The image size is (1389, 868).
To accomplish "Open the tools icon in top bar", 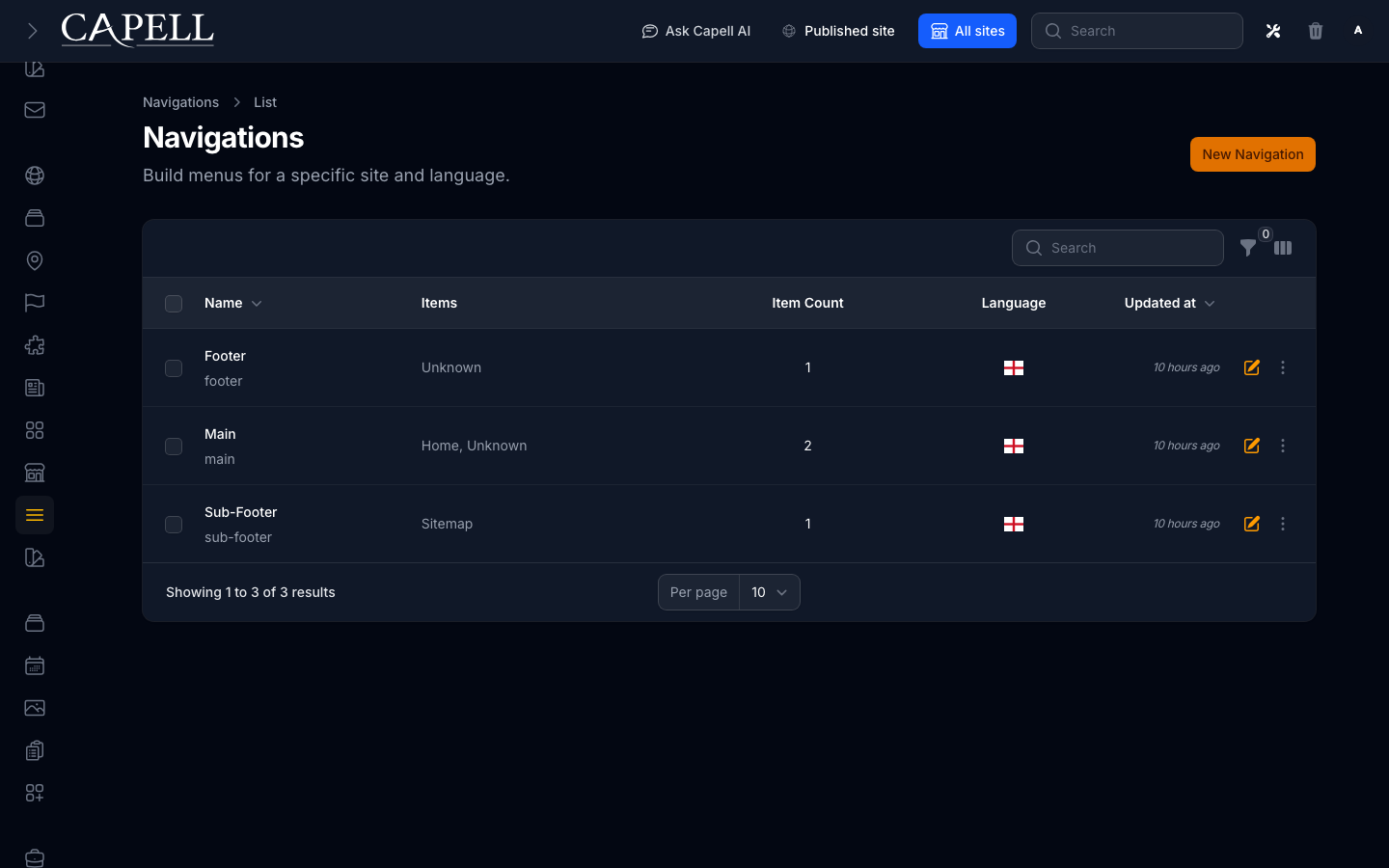I will [x=1273, y=31].
